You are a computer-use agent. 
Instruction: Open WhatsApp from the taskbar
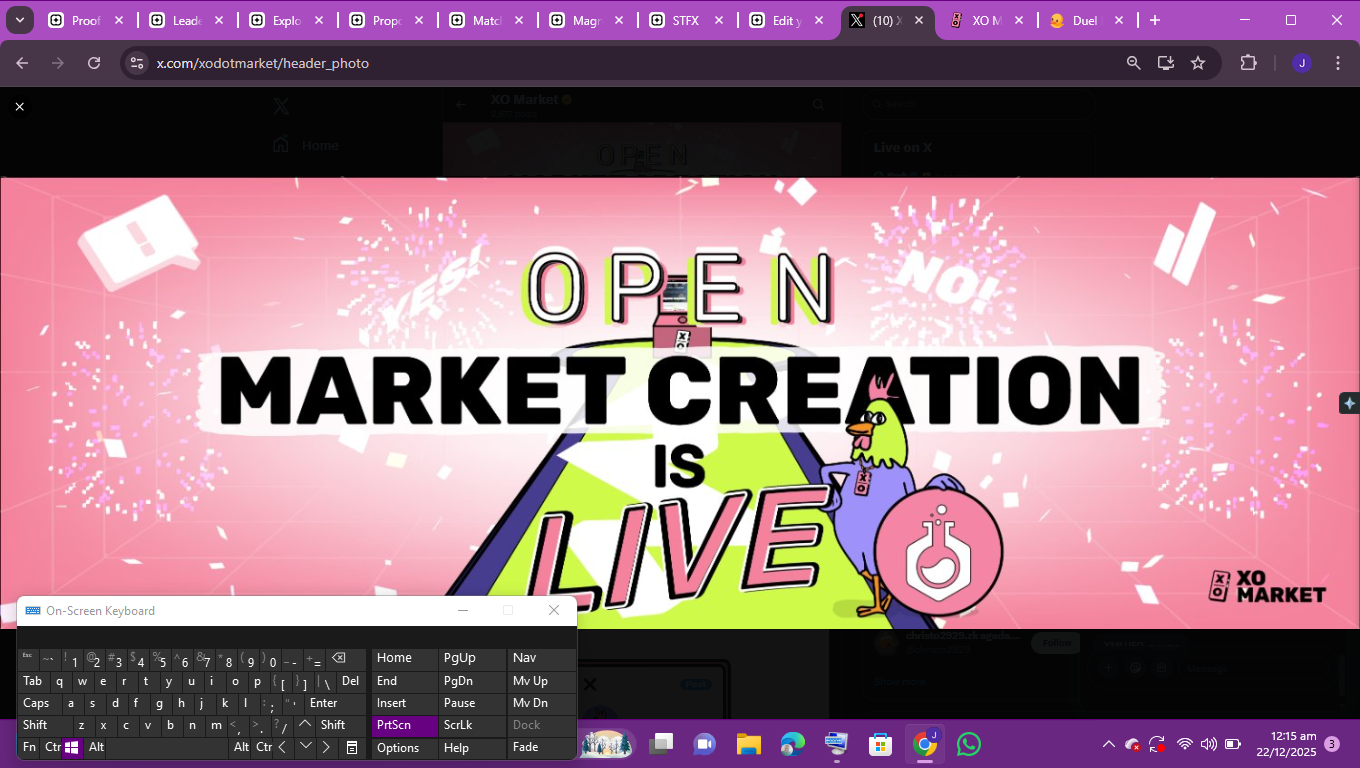click(968, 744)
